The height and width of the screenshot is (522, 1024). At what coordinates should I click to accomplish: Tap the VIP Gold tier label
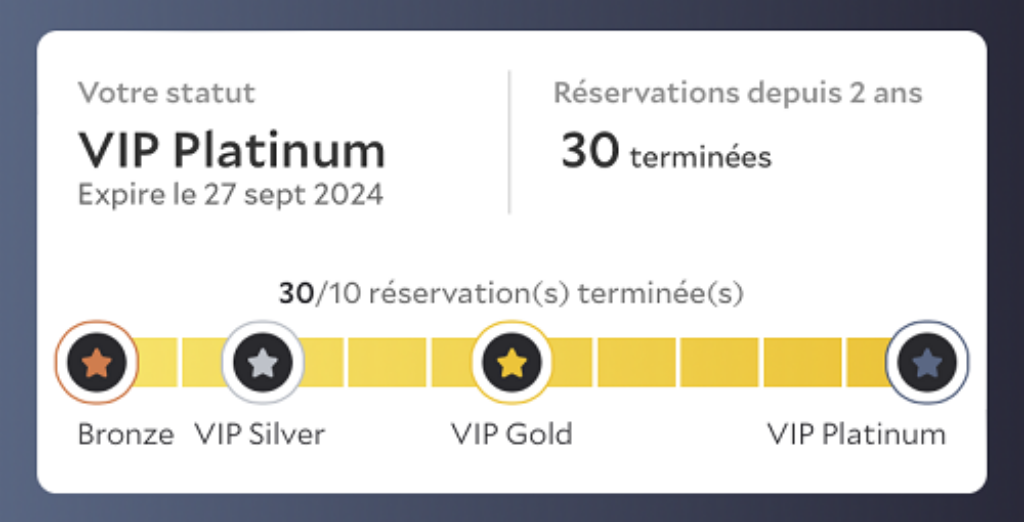tap(511, 435)
